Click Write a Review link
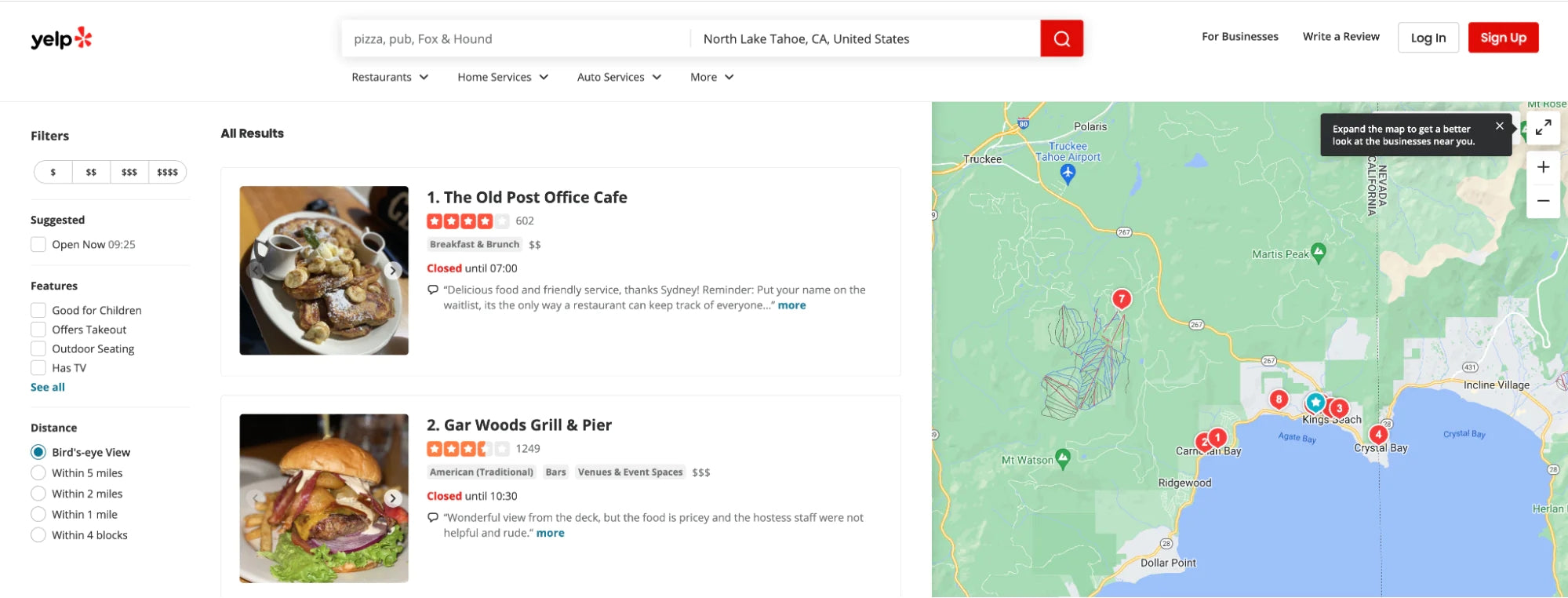Image resolution: width=1568 pixels, height=598 pixels. click(1341, 37)
